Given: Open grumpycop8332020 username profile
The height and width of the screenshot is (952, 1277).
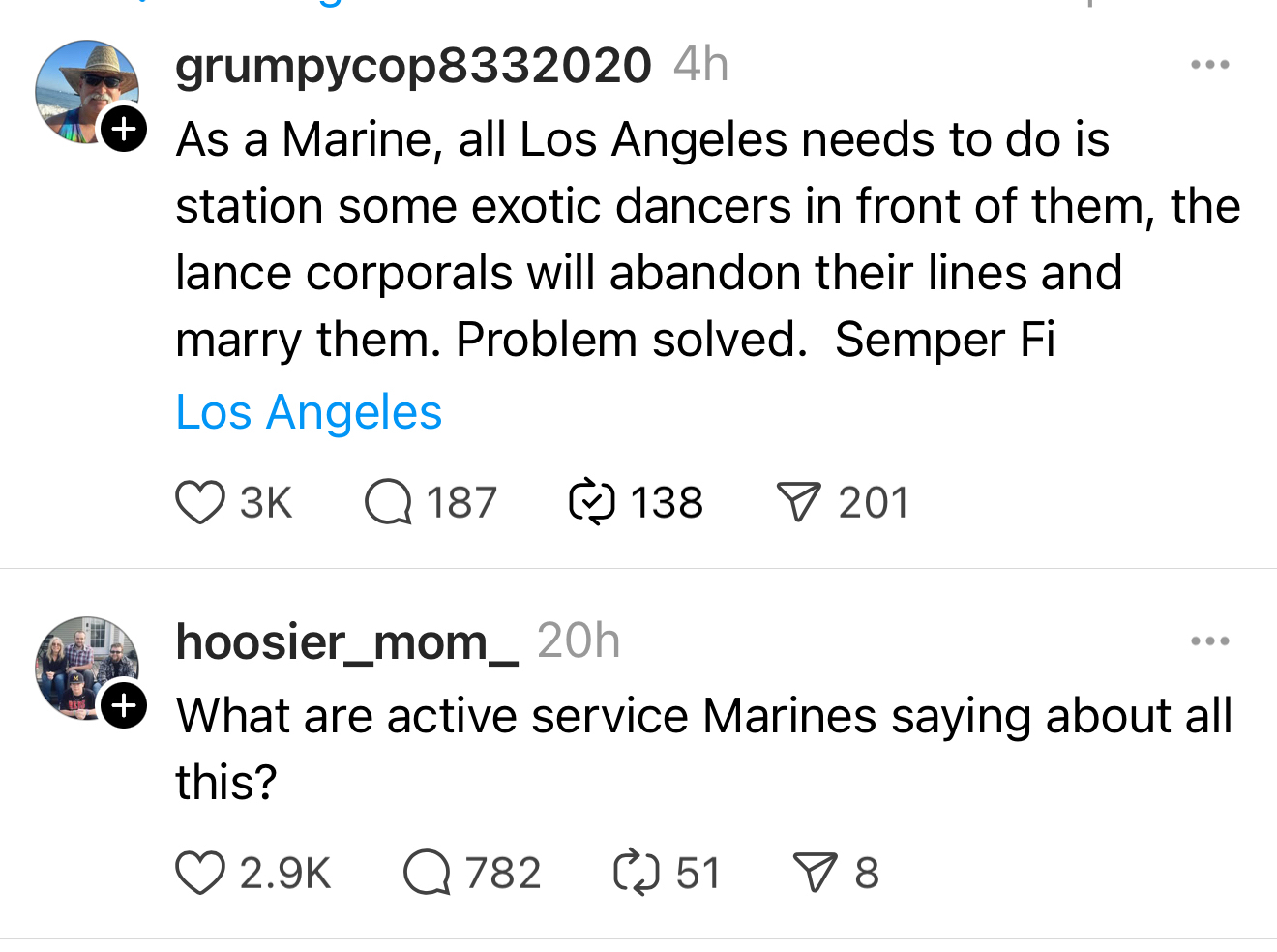Looking at the screenshot, I should (413, 66).
